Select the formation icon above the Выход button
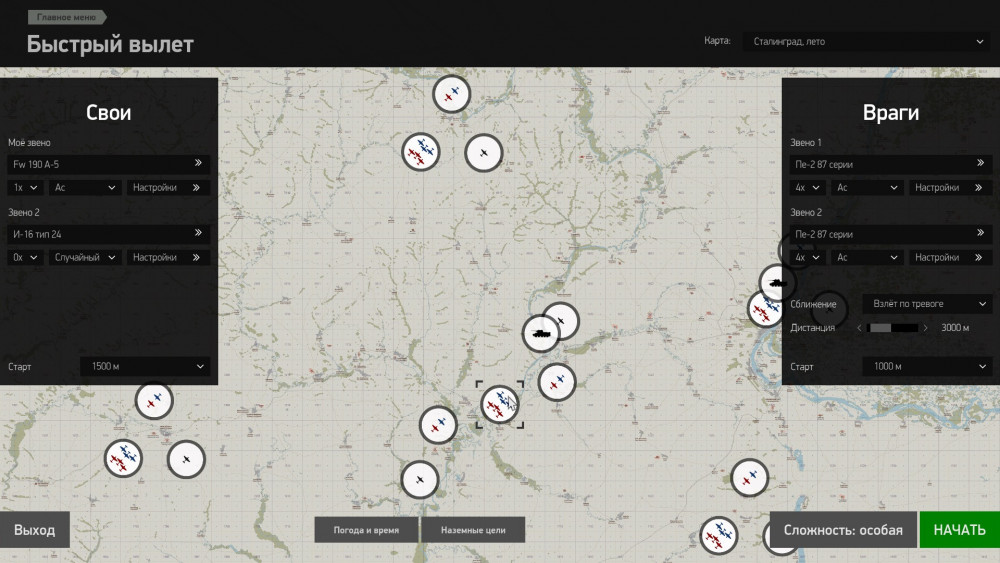 pyautogui.click(x=123, y=458)
